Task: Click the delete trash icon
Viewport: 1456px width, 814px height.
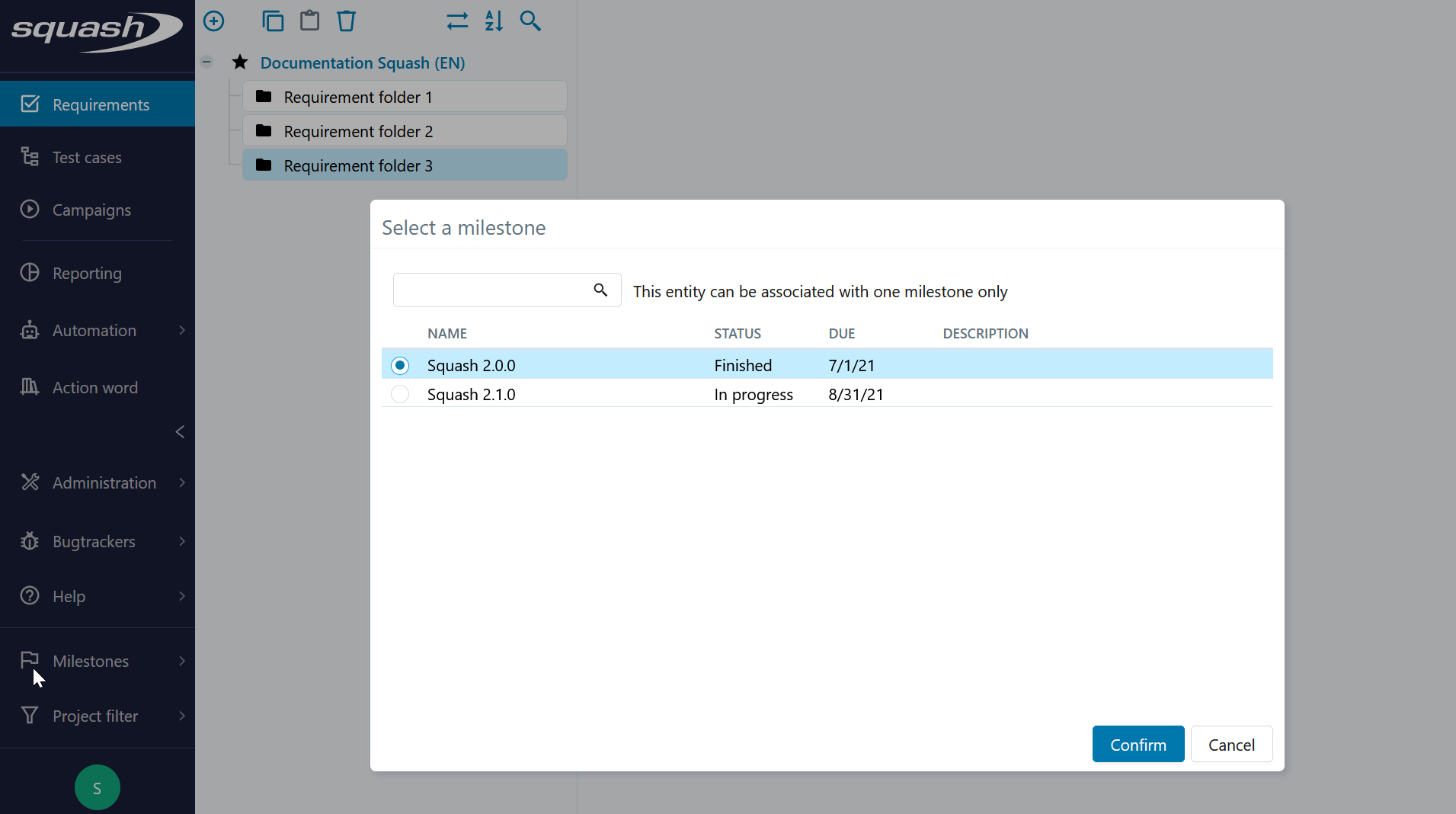Action: coord(347,21)
